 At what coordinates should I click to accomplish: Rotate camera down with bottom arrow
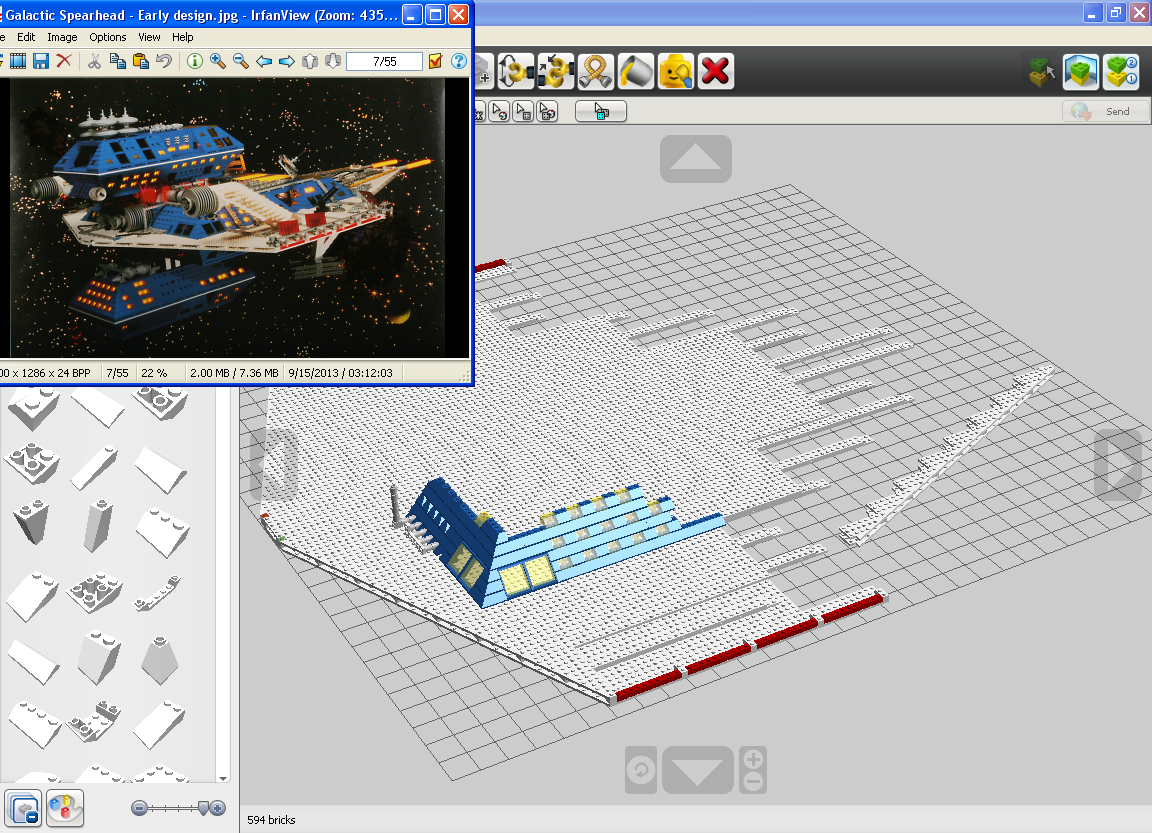(x=698, y=770)
